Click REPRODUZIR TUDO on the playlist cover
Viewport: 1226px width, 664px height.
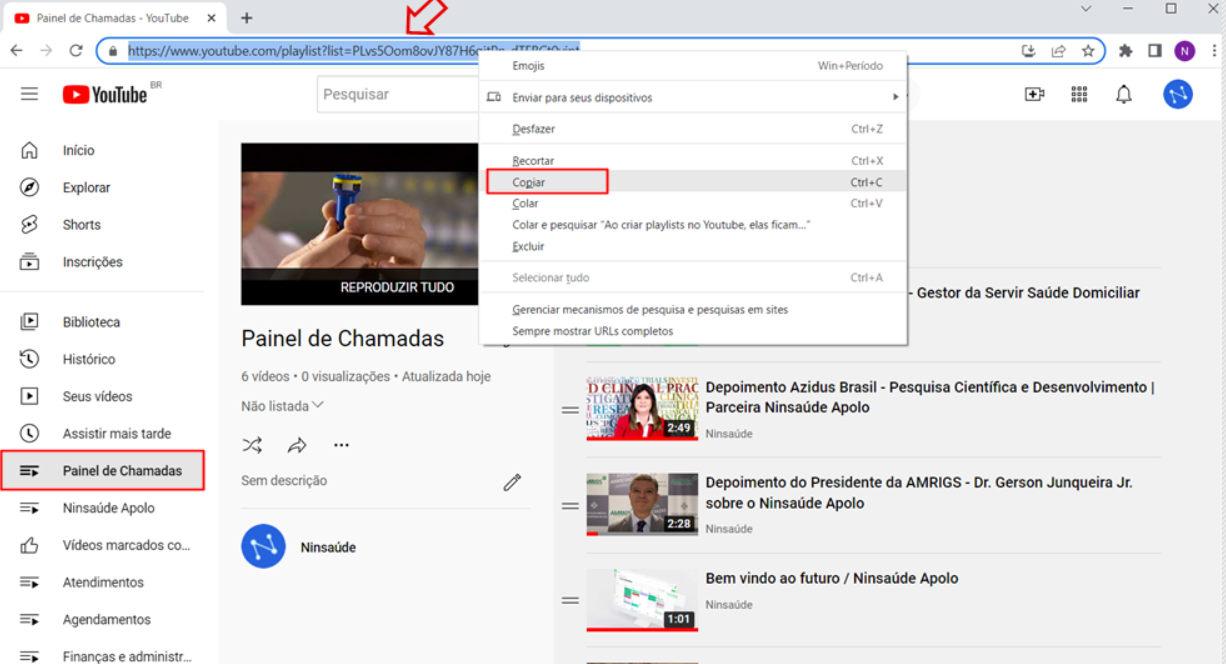[397, 287]
